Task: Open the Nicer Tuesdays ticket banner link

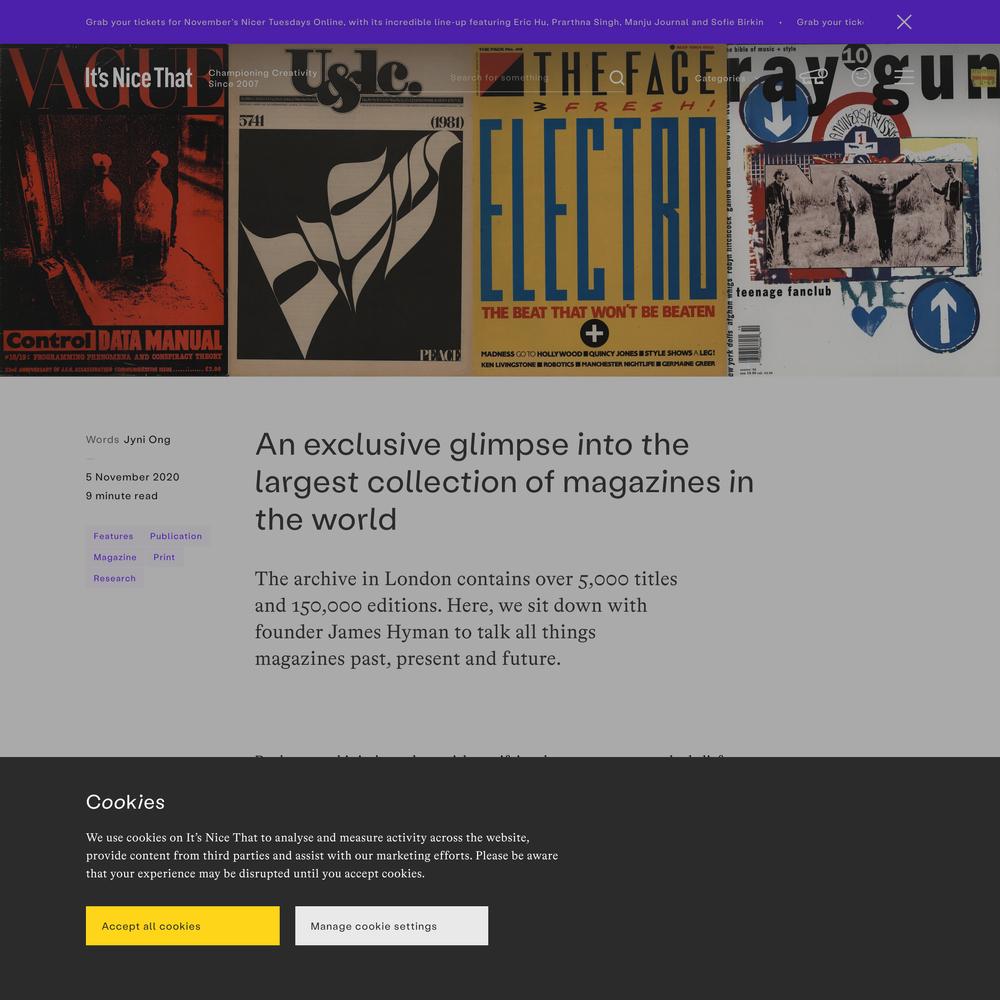Action: pyautogui.click(x=424, y=22)
